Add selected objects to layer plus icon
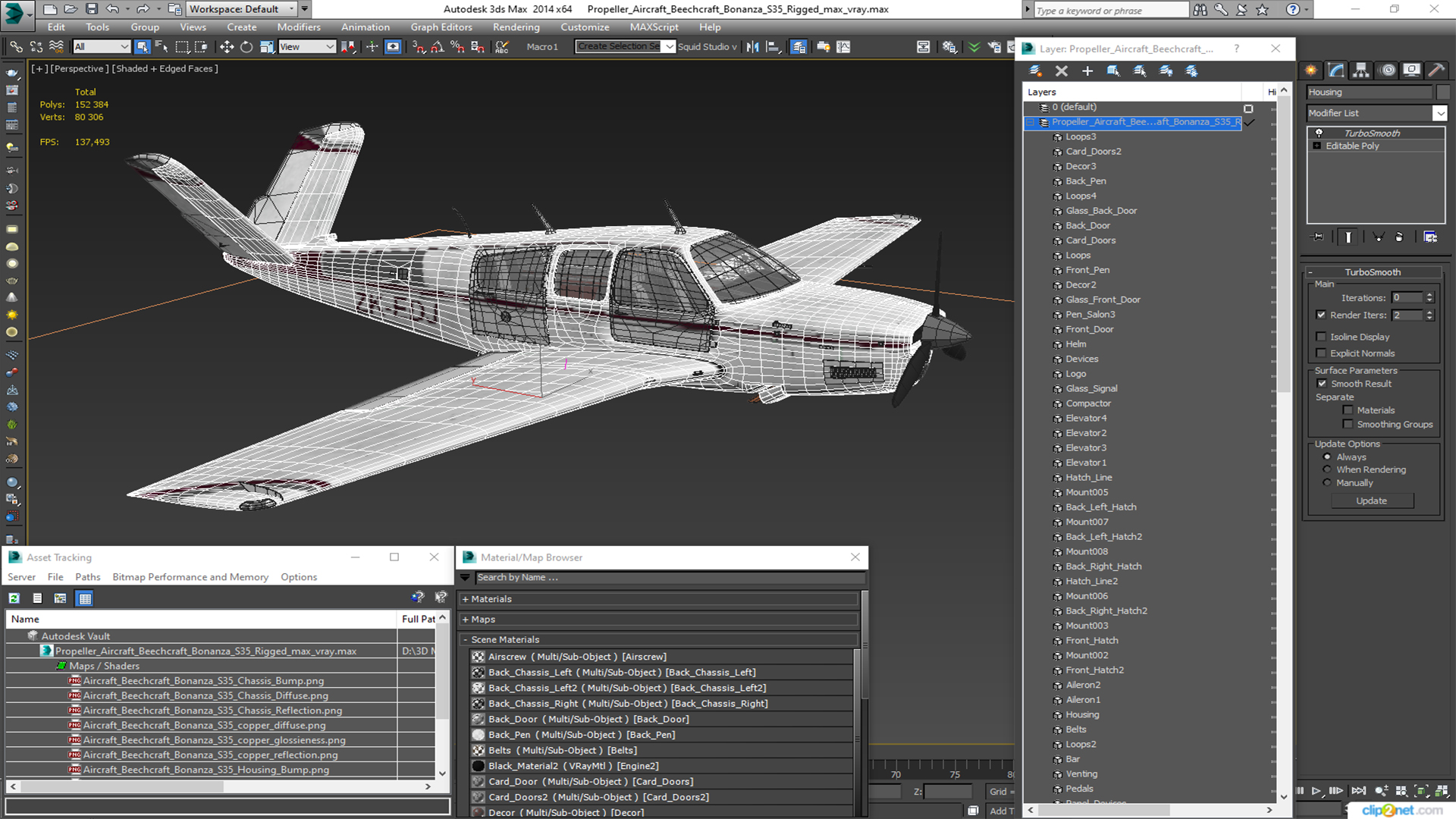 pos(1087,71)
